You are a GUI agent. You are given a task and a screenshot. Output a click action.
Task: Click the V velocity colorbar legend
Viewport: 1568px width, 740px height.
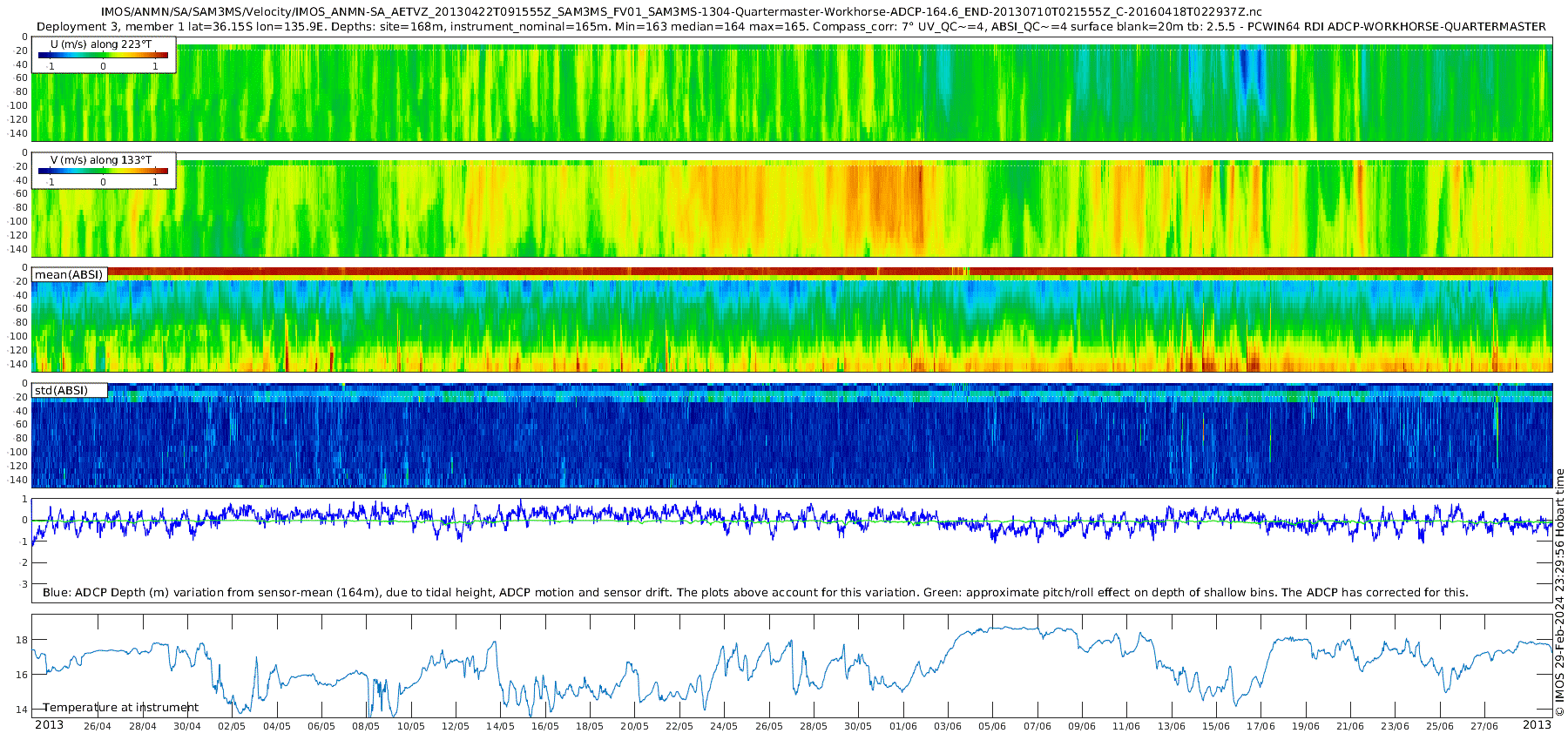(103, 172)
